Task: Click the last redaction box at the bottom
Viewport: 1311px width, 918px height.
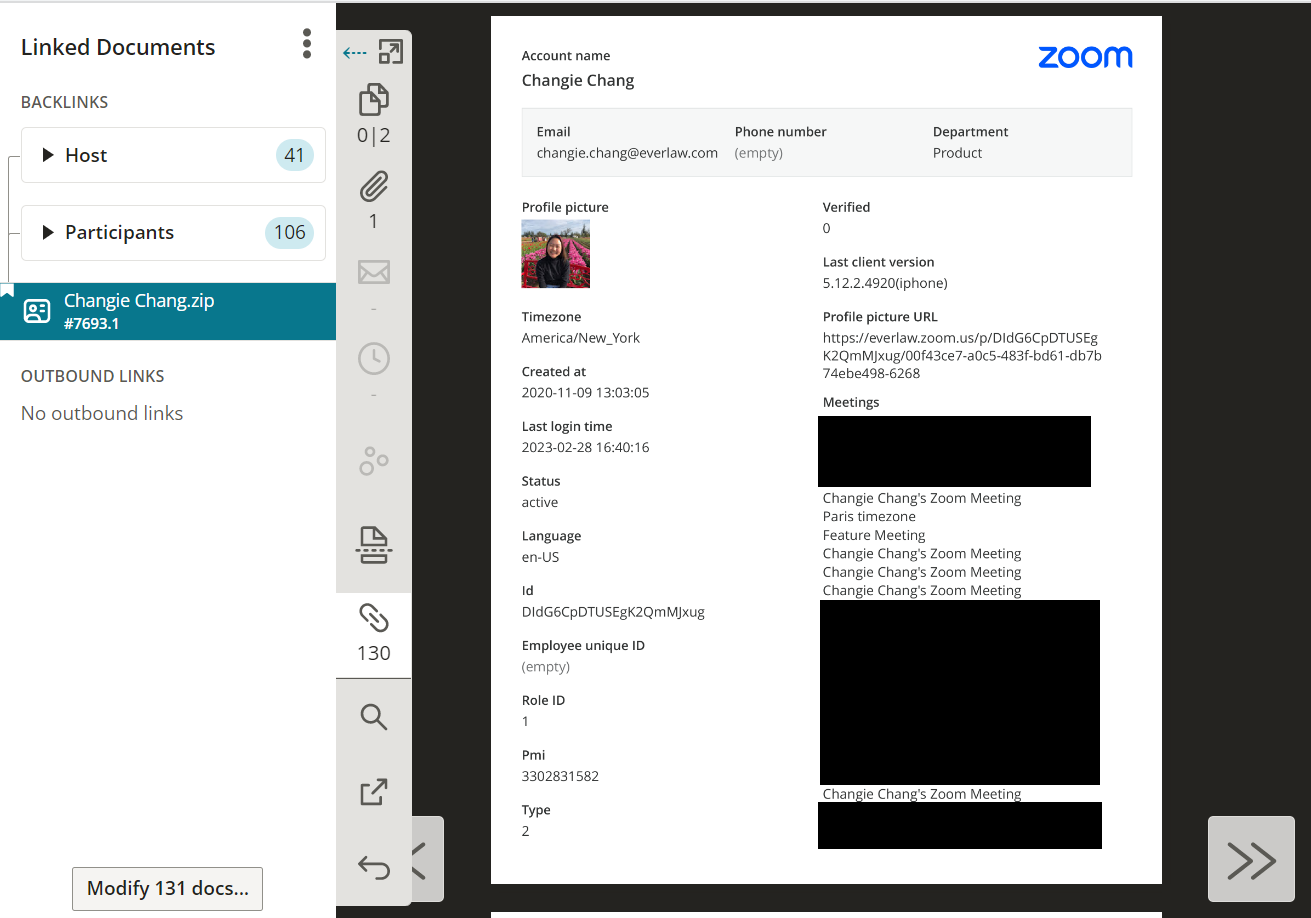Action: click(960, 825)
